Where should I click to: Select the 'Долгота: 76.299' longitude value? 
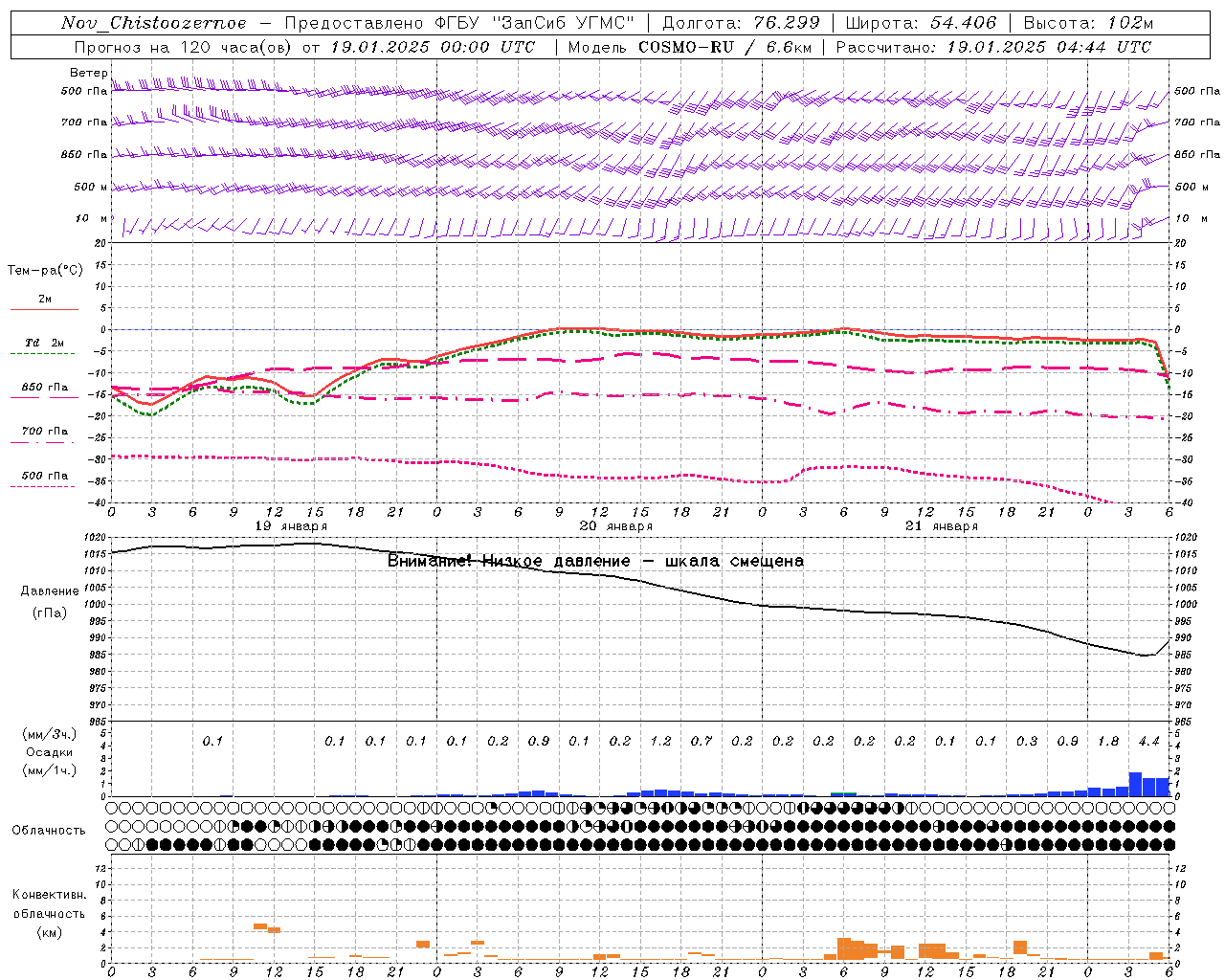[x=741, y=23]
